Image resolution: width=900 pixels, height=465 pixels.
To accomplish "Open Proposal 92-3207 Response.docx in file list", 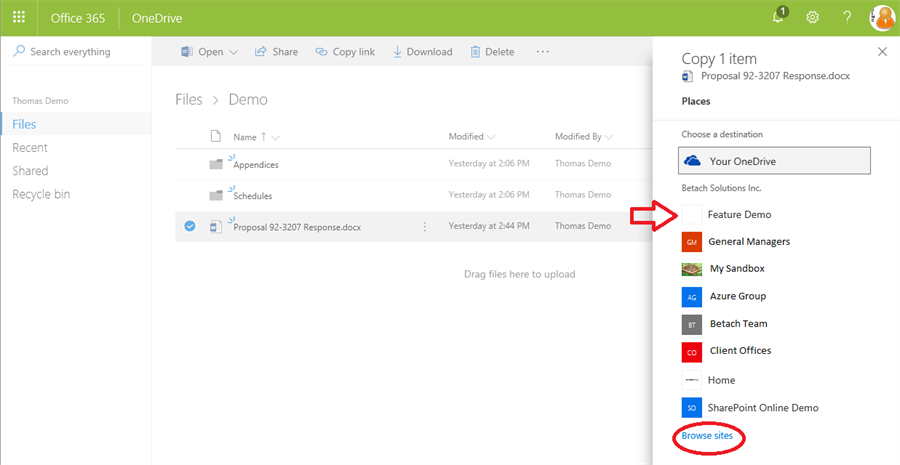I will tap(297, 227).
